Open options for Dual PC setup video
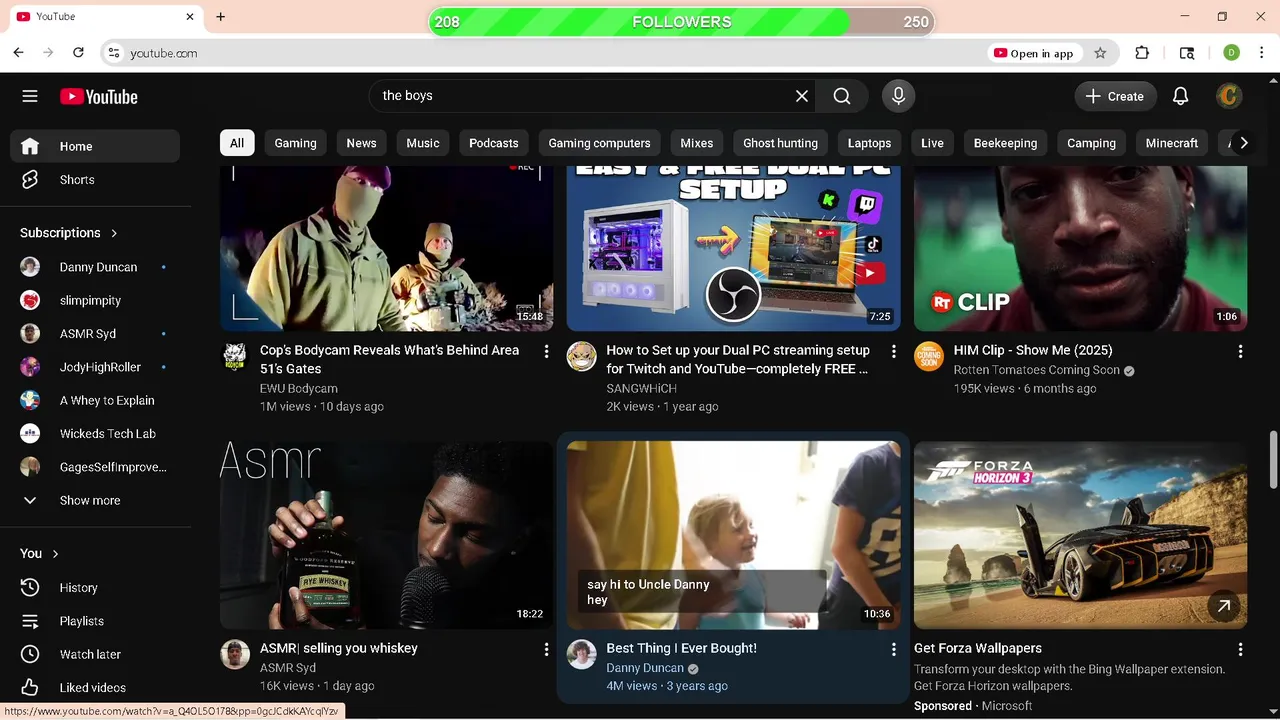Screen dimensions: 1280x720 pyautogui.click(x=893, y=351)
